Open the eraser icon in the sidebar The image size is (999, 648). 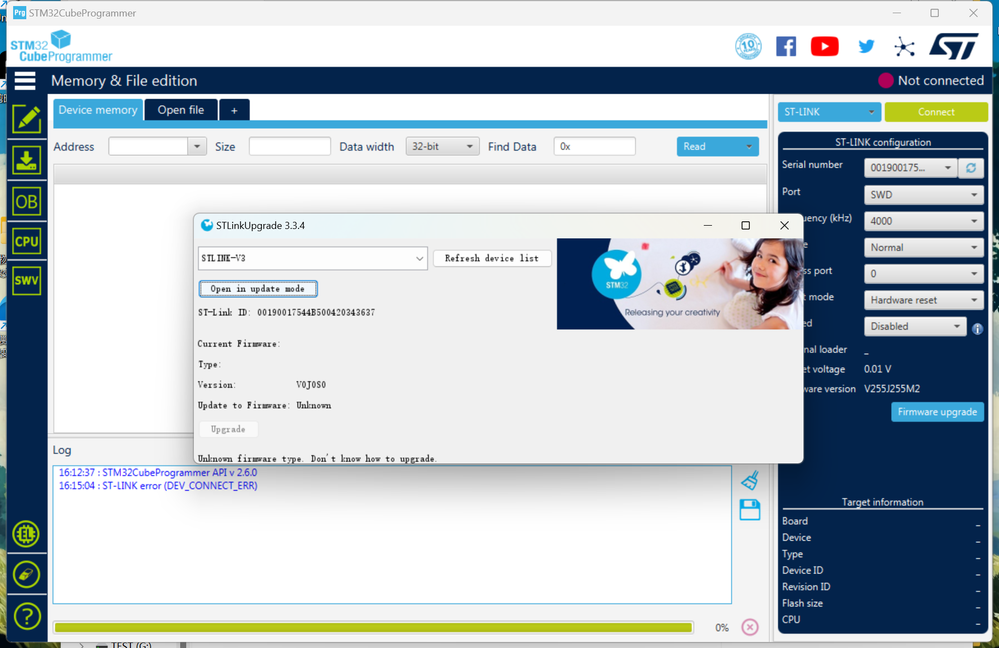[x=26, y=575]
